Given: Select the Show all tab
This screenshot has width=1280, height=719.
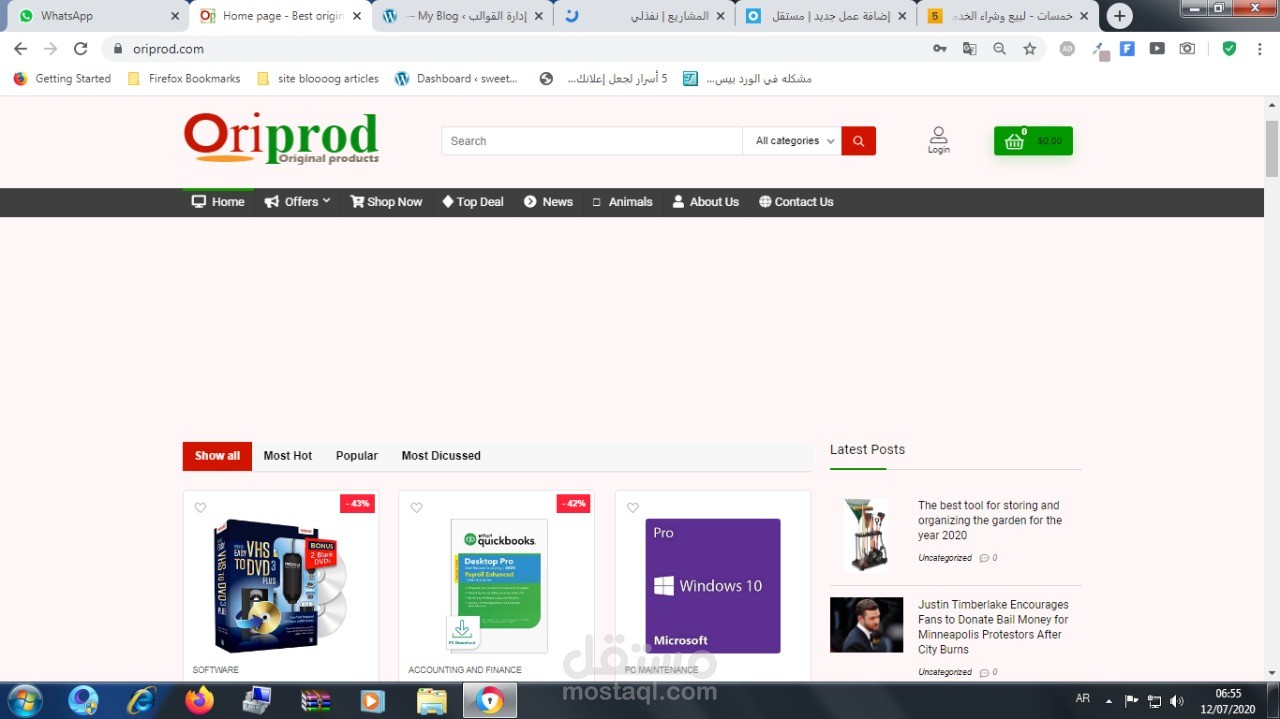Looking at the screenshot, I should [x=217, y=456].
